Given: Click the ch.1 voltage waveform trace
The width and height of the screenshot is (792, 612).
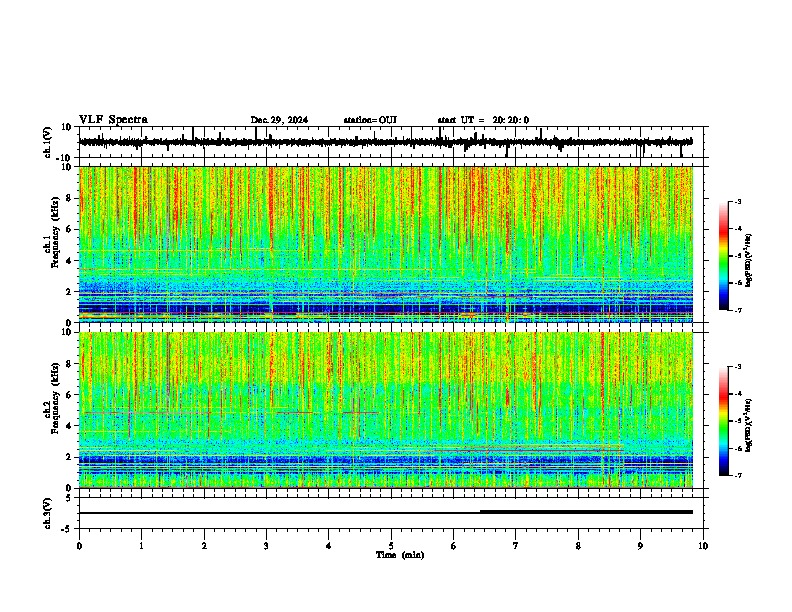Looking at the screenshot, I should coord(385,142).
